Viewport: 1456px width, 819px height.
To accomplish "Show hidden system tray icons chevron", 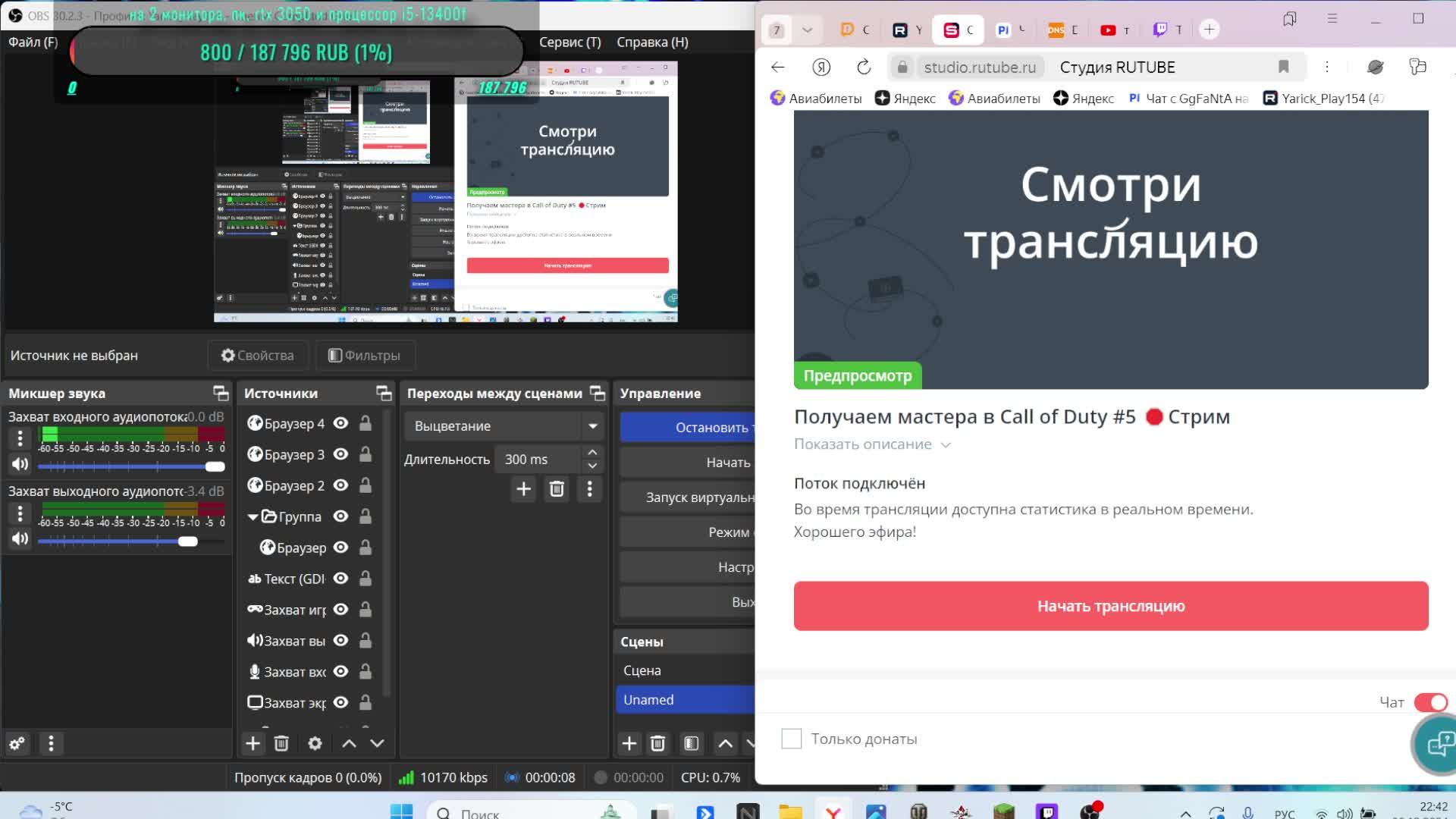I will click(1186, 814).
